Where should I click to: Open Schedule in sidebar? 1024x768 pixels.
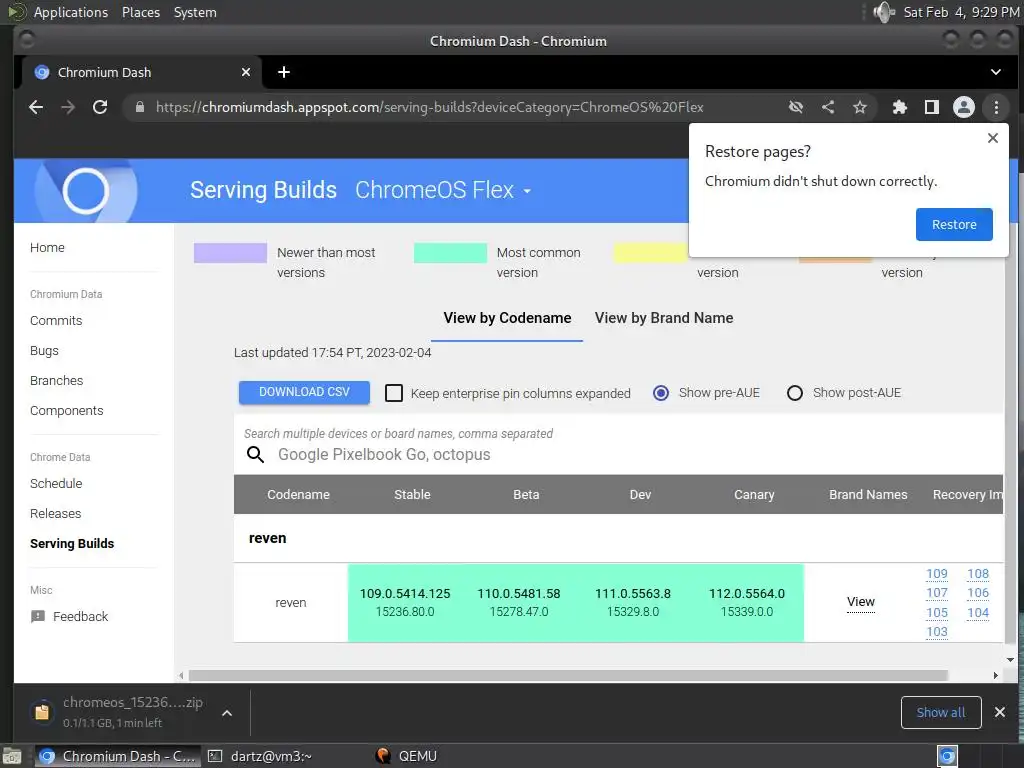[56, 484]
